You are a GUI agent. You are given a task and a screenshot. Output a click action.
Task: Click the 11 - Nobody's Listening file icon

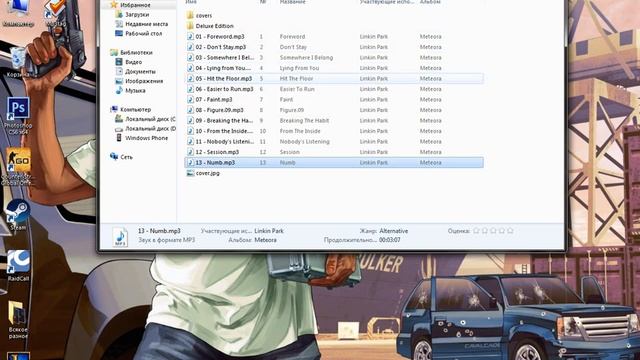190,142
